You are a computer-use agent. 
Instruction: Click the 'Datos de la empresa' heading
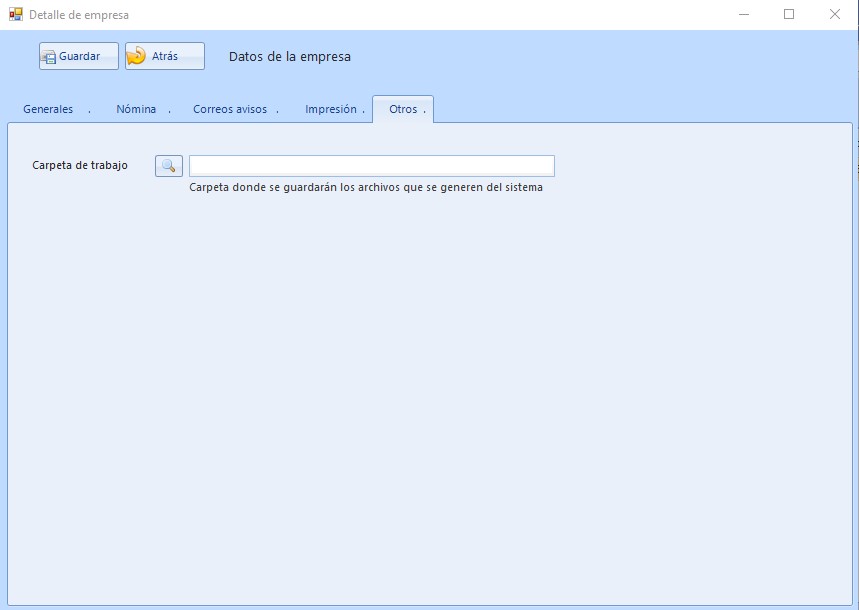290,56
